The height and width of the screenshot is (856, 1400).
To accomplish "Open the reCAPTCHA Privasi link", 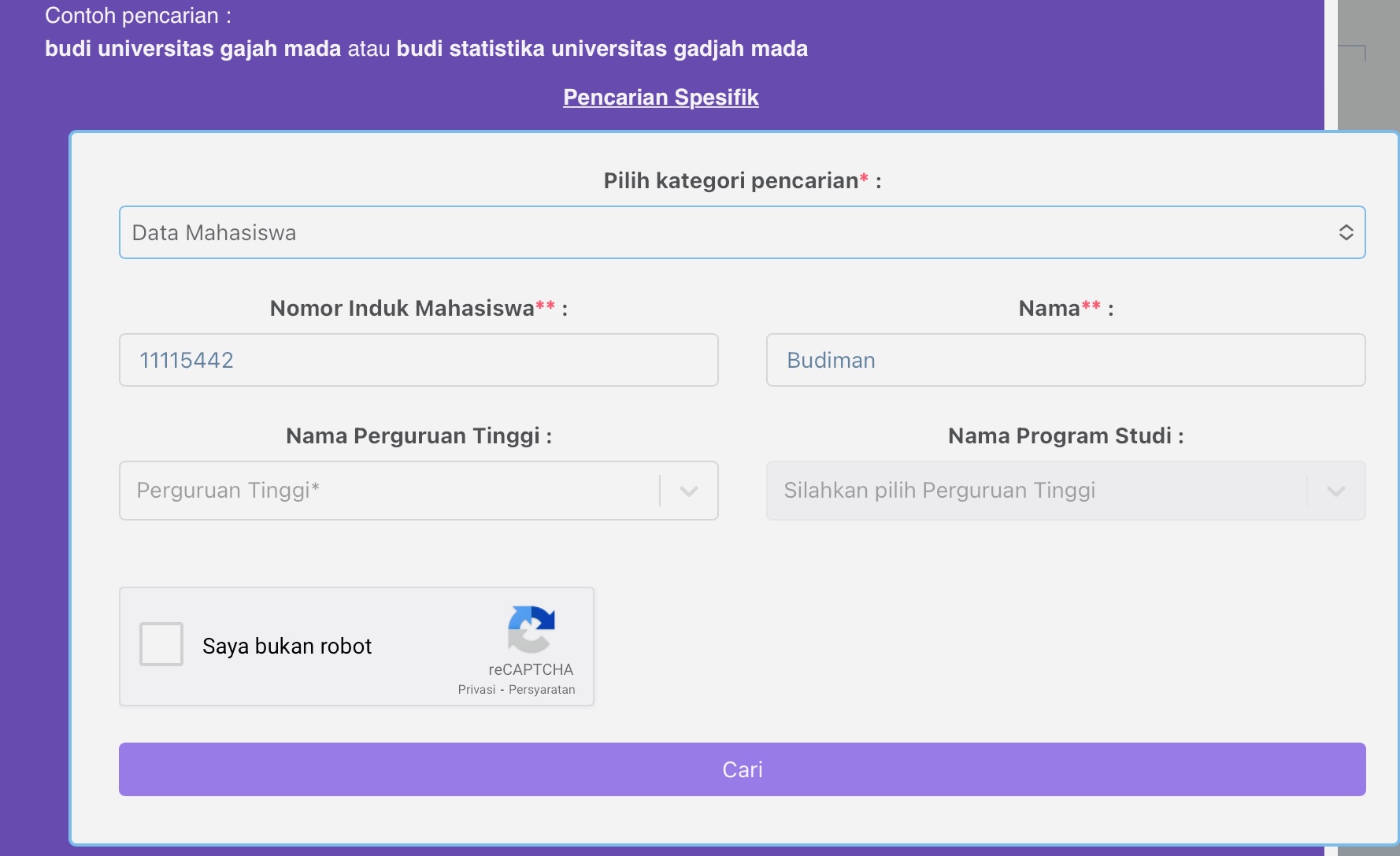I will tap(476, 690).
